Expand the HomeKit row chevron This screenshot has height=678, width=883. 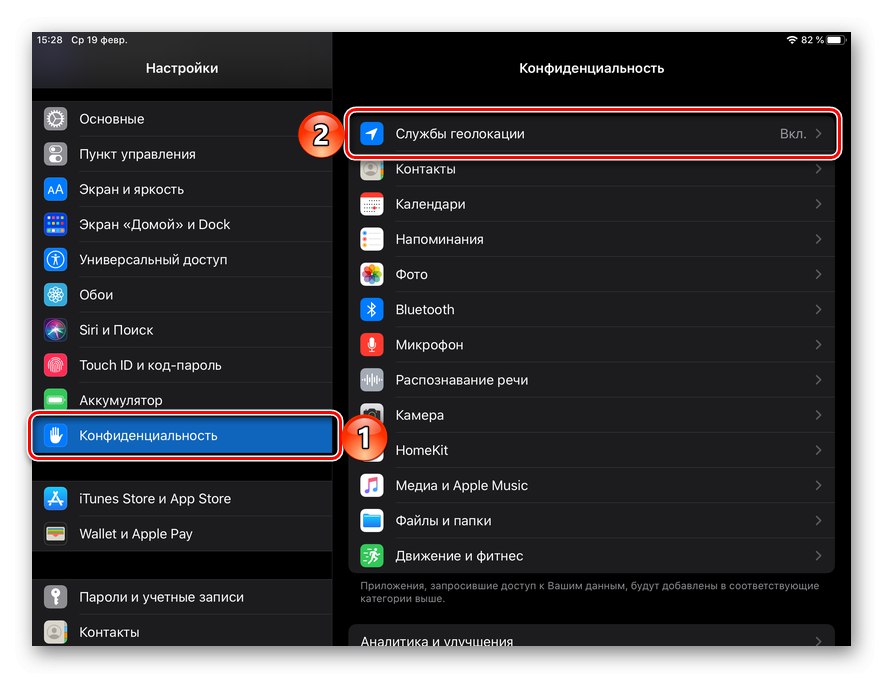[818, 450]
